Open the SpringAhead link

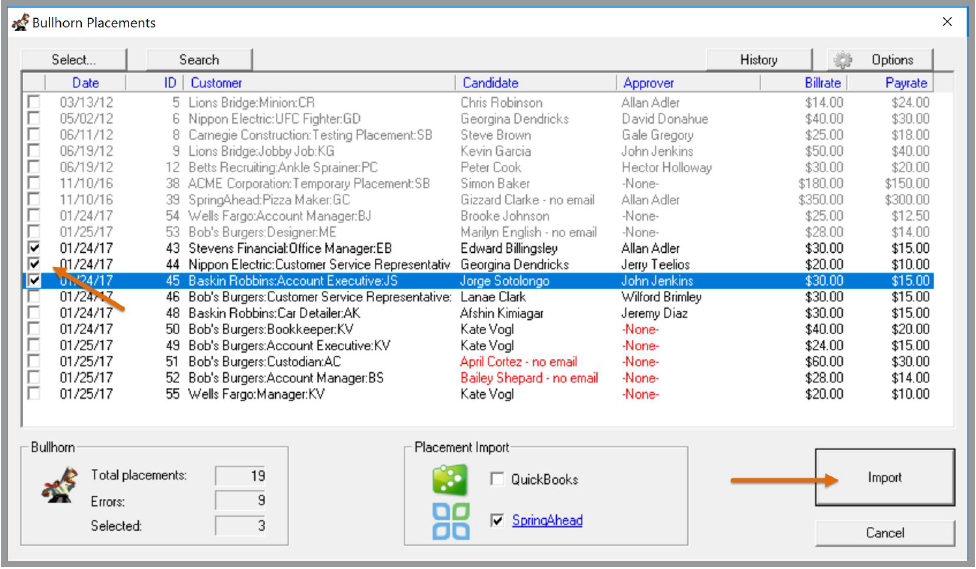point(547,520)
